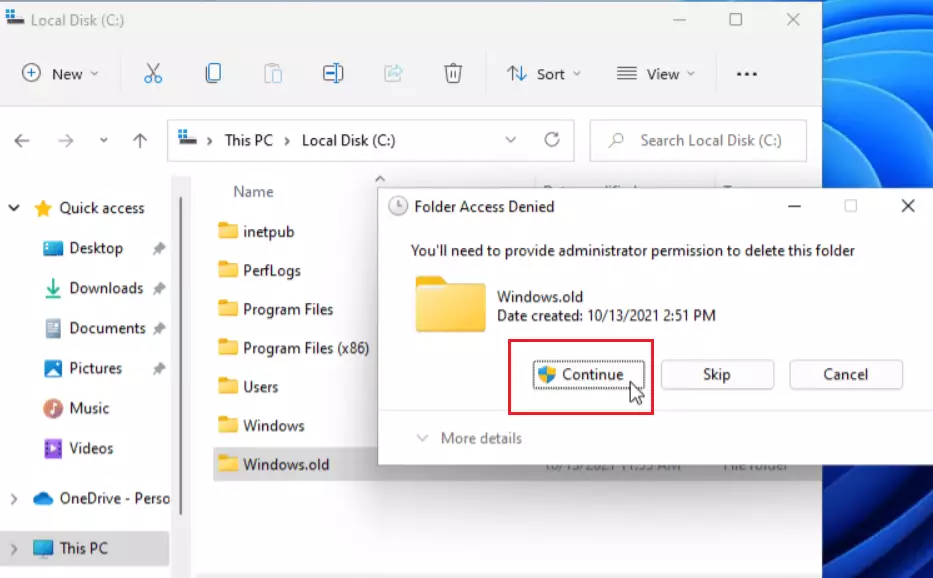Click the Skip button
This screenshot has height=578, width=933.
pos(717,374)
